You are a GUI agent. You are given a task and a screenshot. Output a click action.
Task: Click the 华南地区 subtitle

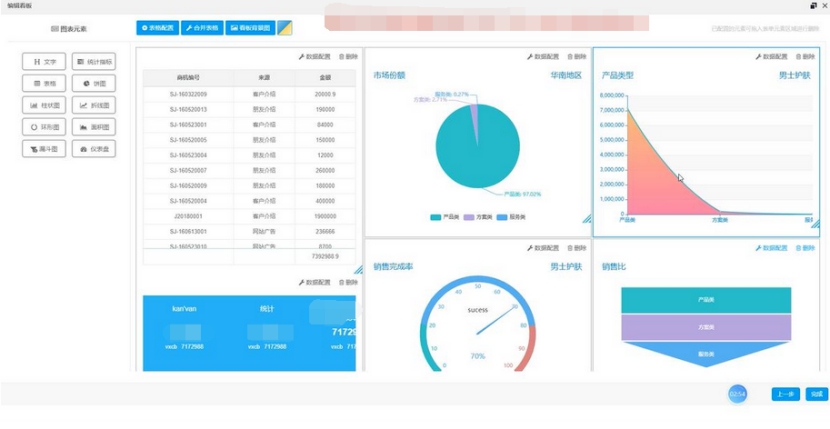click(566, 76)
